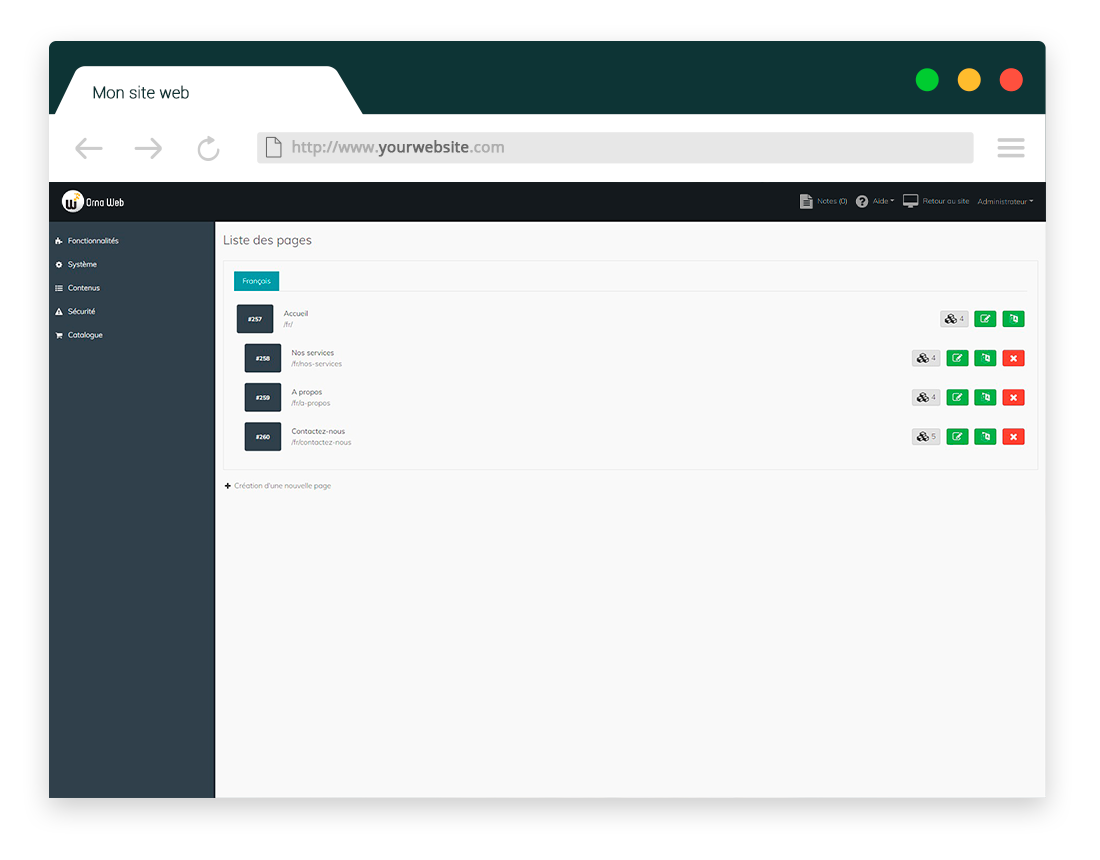Viewport: 1100px width, 860px height.
Task: Delete the Contactez-nous page
Action: pyautogui.click(x=1013, y=436)
